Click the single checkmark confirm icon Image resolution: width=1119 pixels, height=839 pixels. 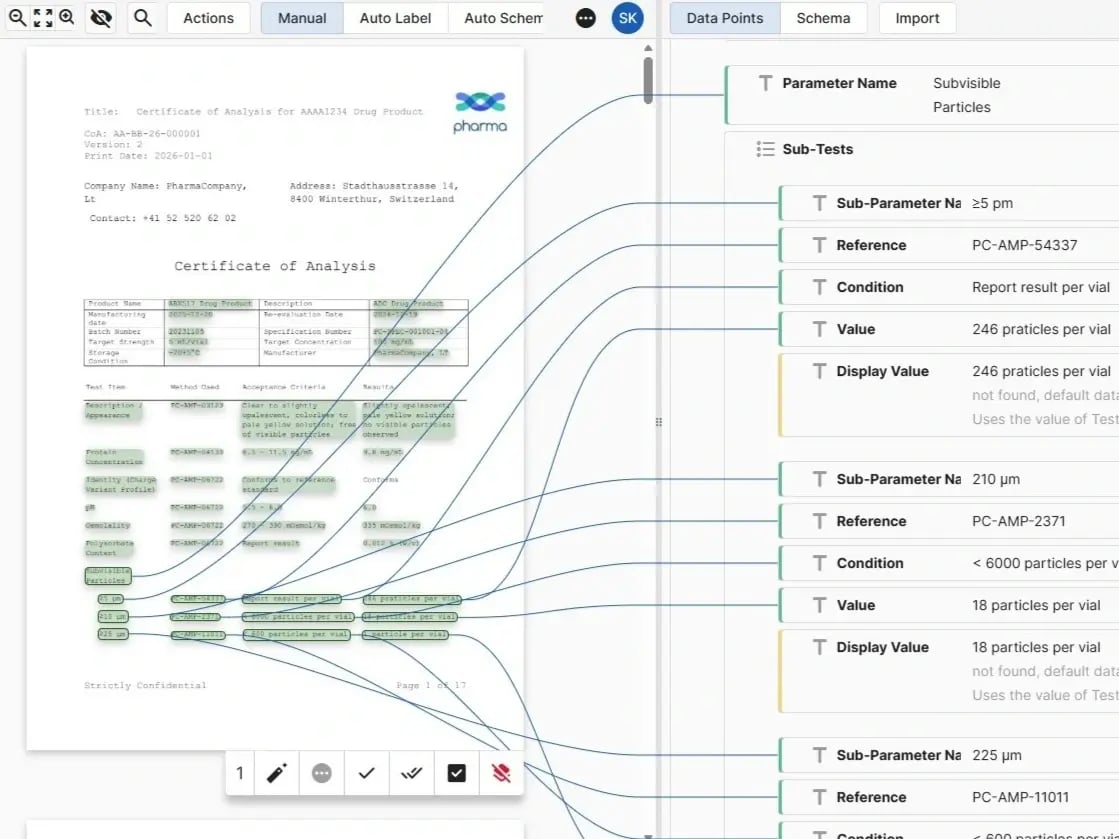pos(366,773)
